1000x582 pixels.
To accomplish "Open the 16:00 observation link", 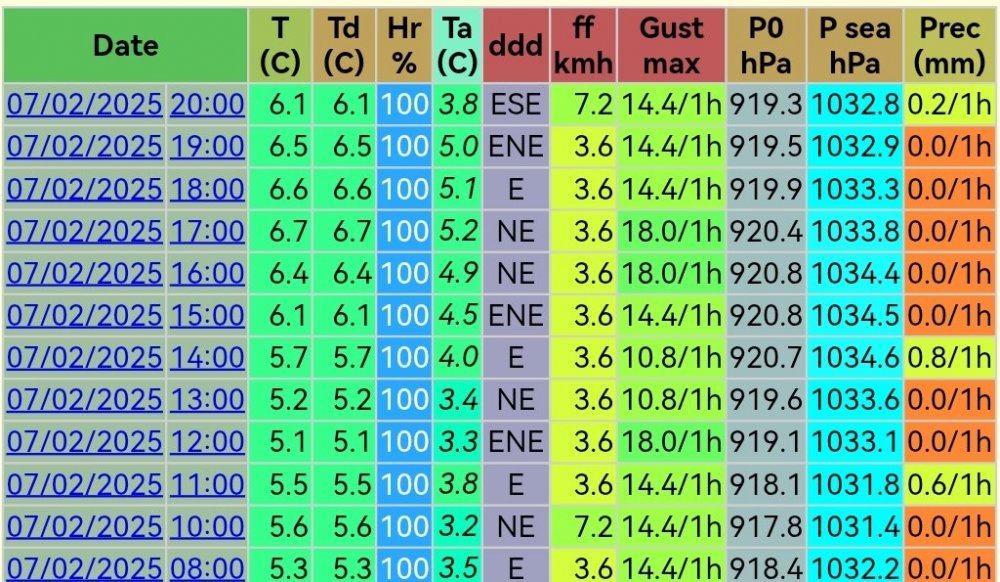I will tap(207, 273).
